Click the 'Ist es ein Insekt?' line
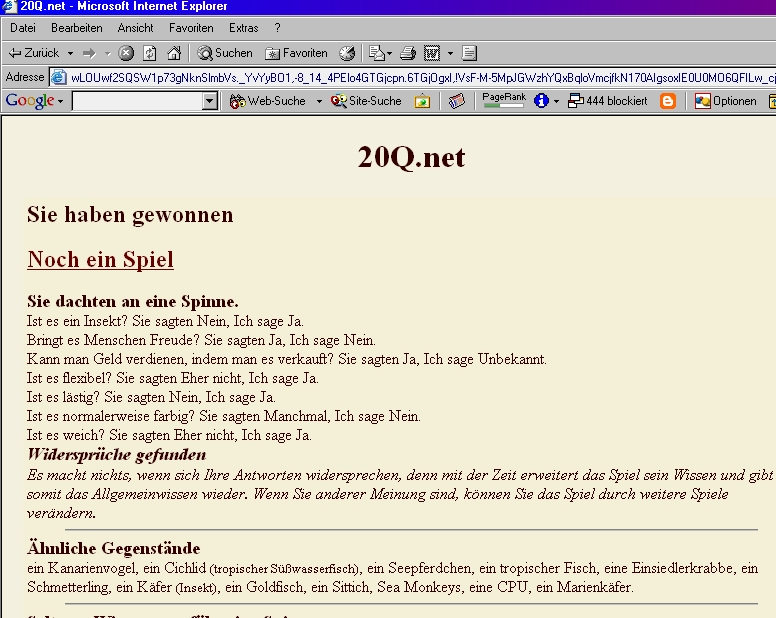This screenshot has height=618, width=776. pos(165,321)
